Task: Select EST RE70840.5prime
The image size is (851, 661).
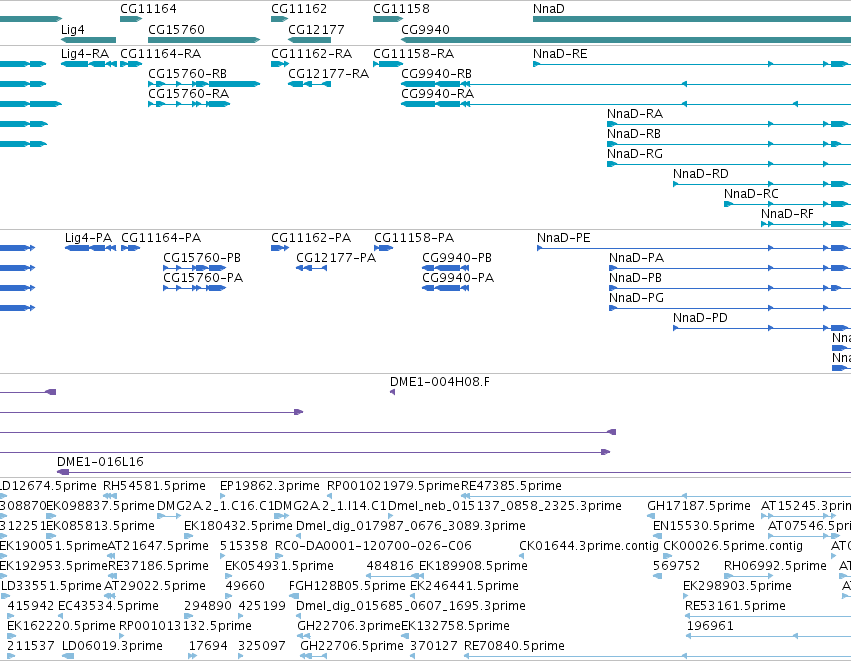Action: [x=515, y=646]
